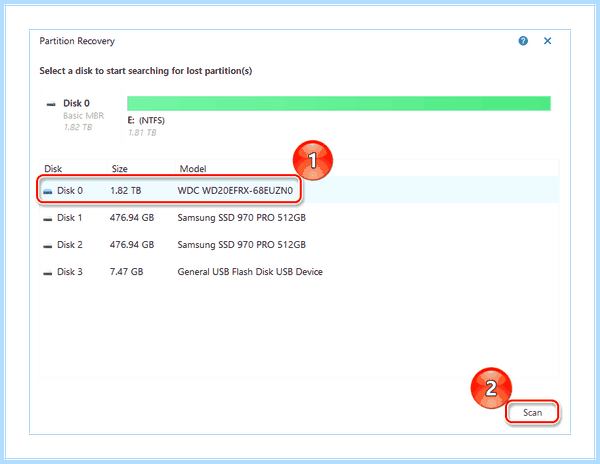Click Disk 1's 476.94 GB size cell
Viewport: 600px width, 464px height.
pyautogui.click(x=132, y=218)
